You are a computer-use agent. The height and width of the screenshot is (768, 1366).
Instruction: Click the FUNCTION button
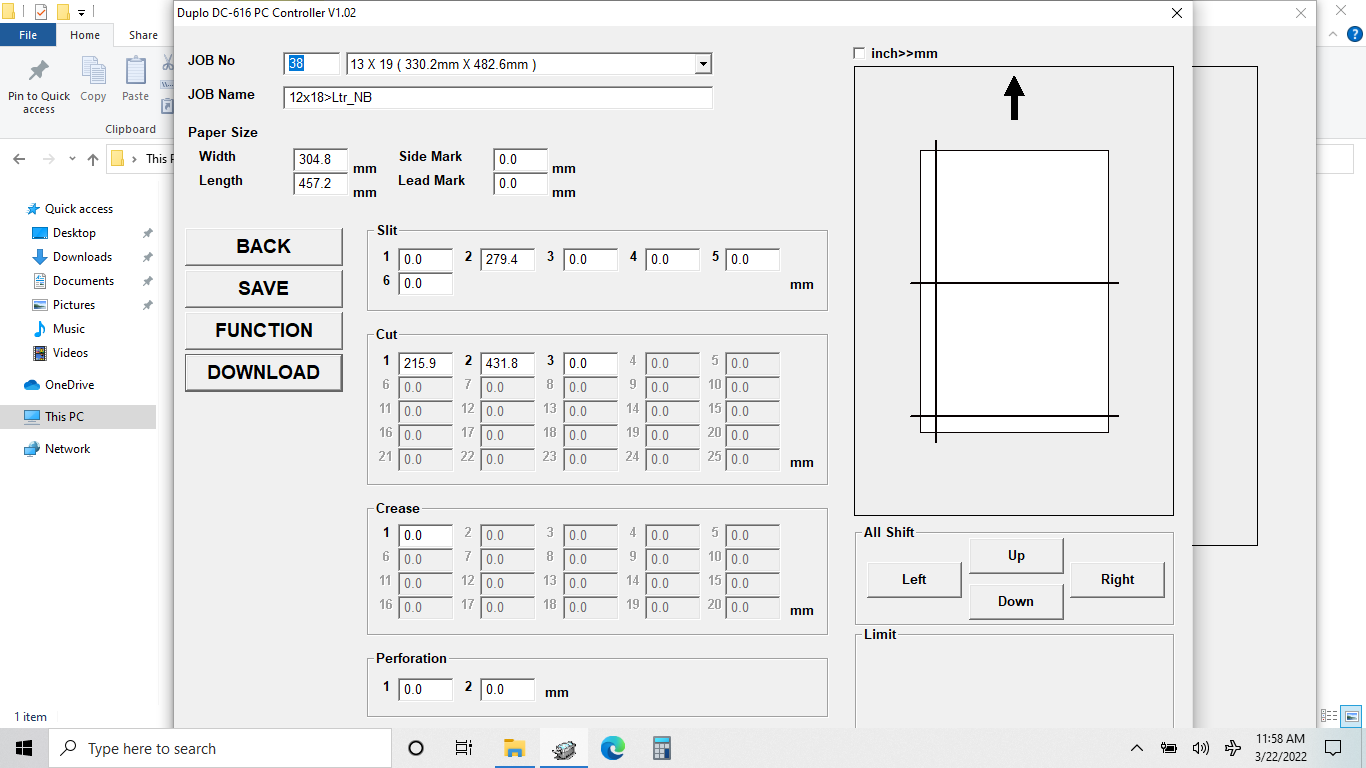264,330
